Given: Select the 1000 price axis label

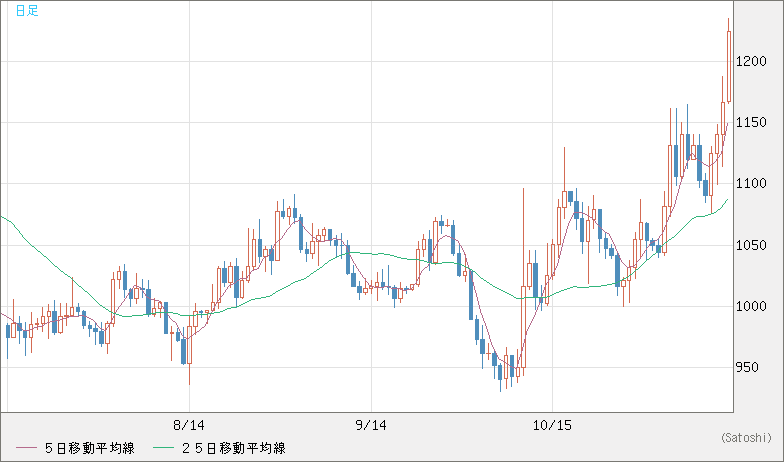Looking at the screenshot, I should pyautogui.click(x=752, y=306).
